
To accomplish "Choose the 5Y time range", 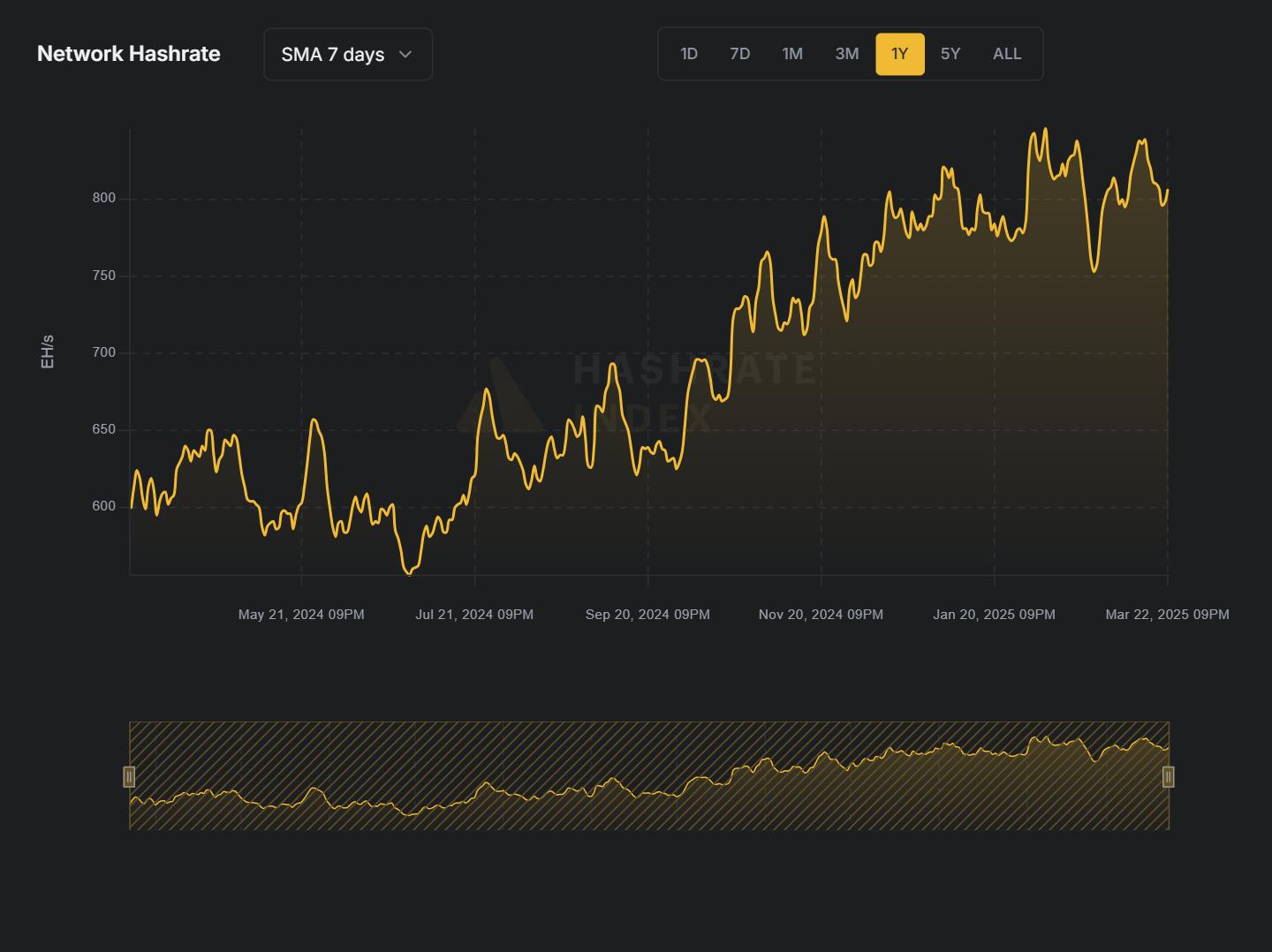I will 950,54.
